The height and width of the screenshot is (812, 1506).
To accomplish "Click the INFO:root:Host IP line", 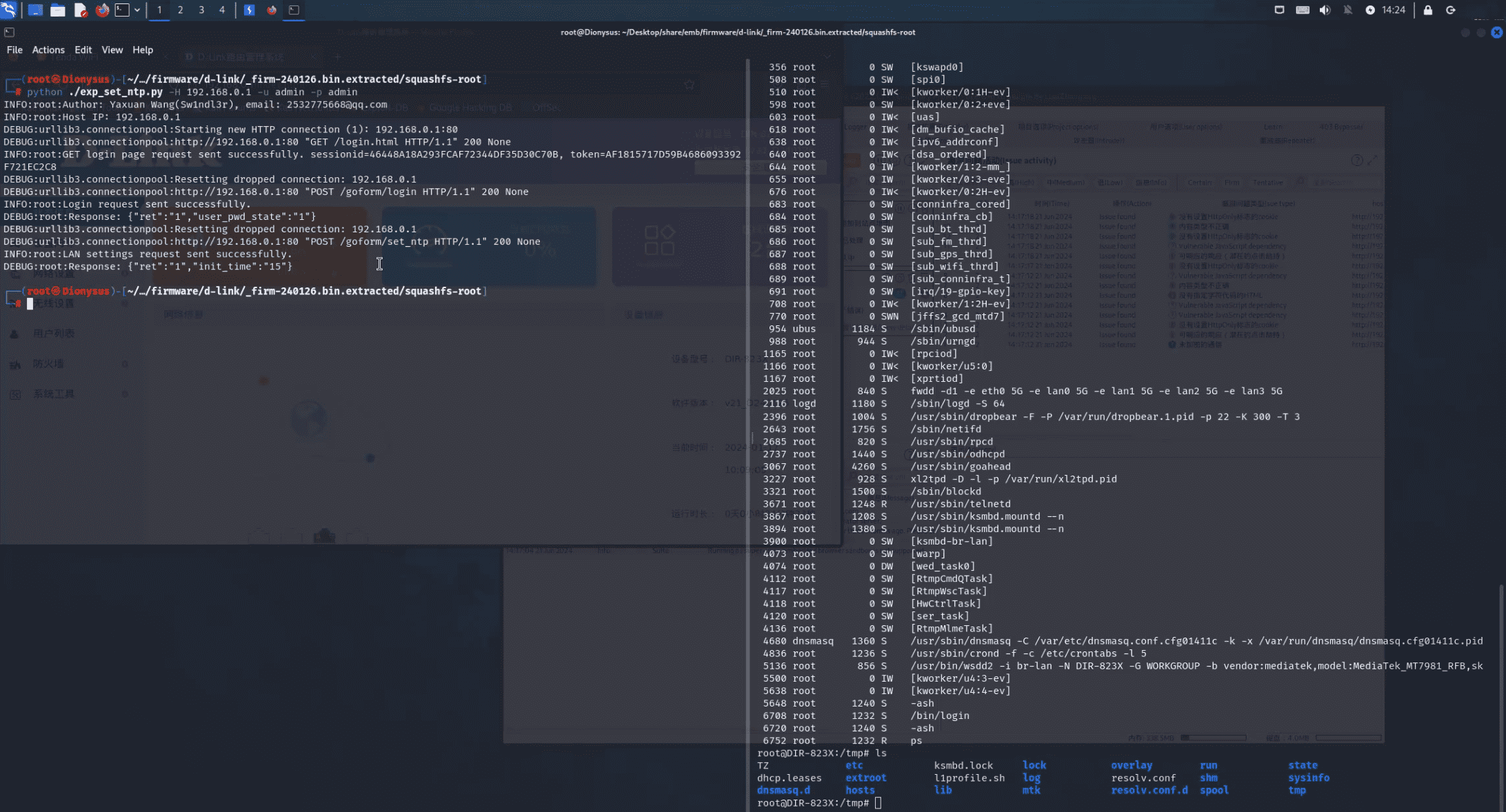I will 92,116.
